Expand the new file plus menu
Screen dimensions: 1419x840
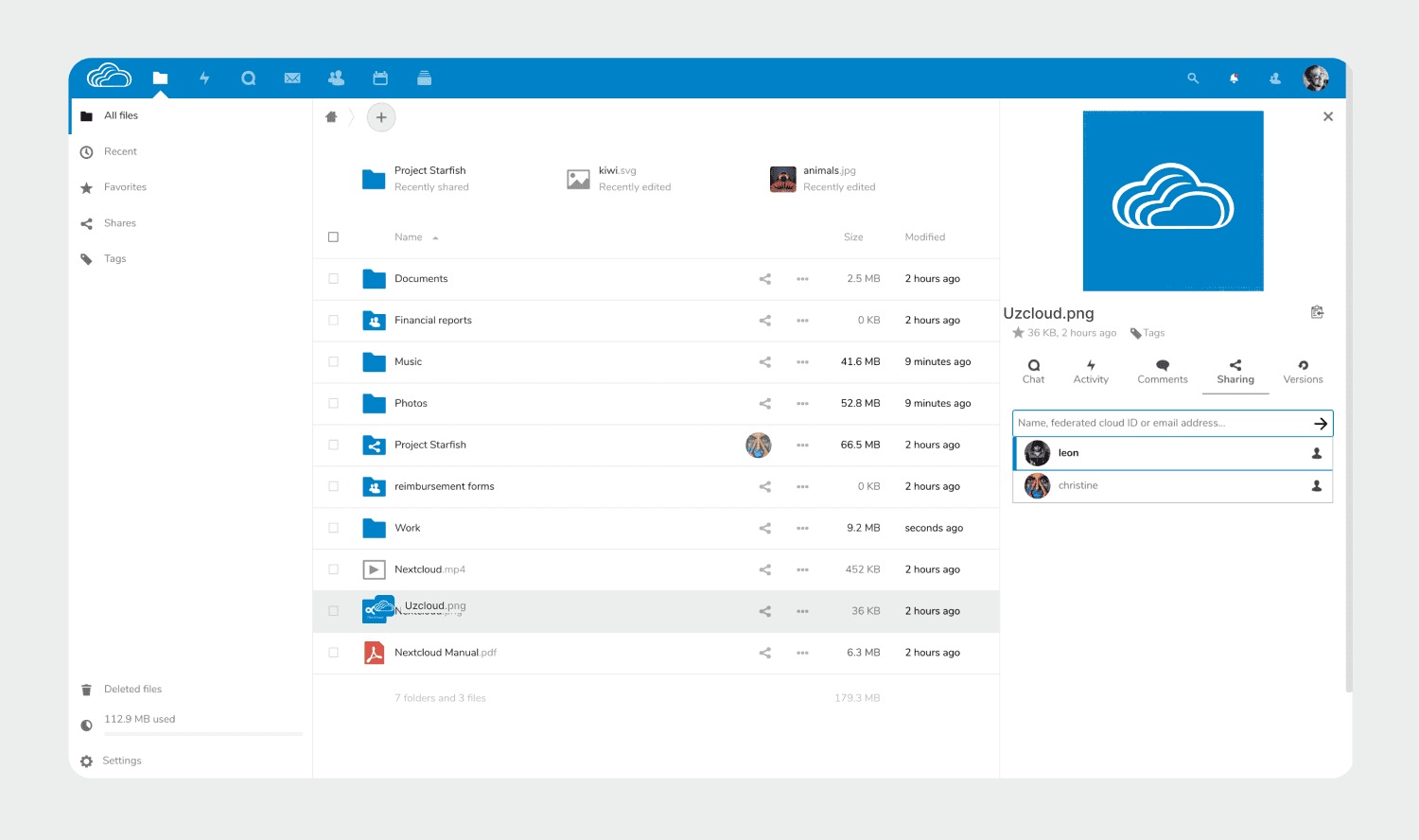[x=381, y=117]
